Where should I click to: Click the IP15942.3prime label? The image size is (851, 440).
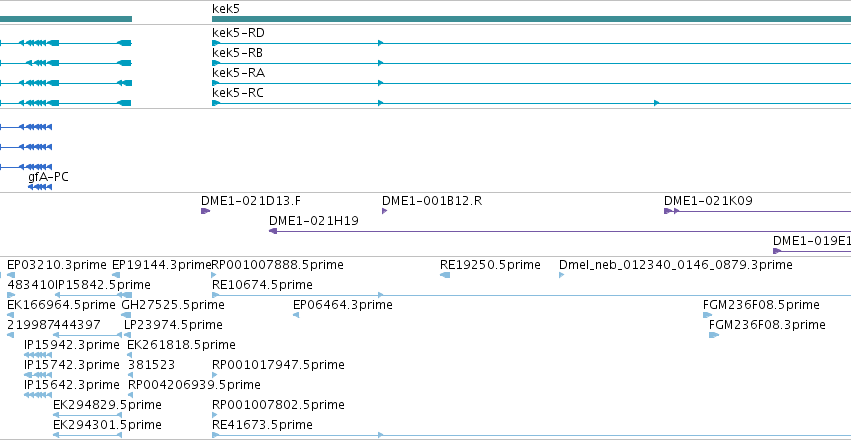tap(72, 345)
